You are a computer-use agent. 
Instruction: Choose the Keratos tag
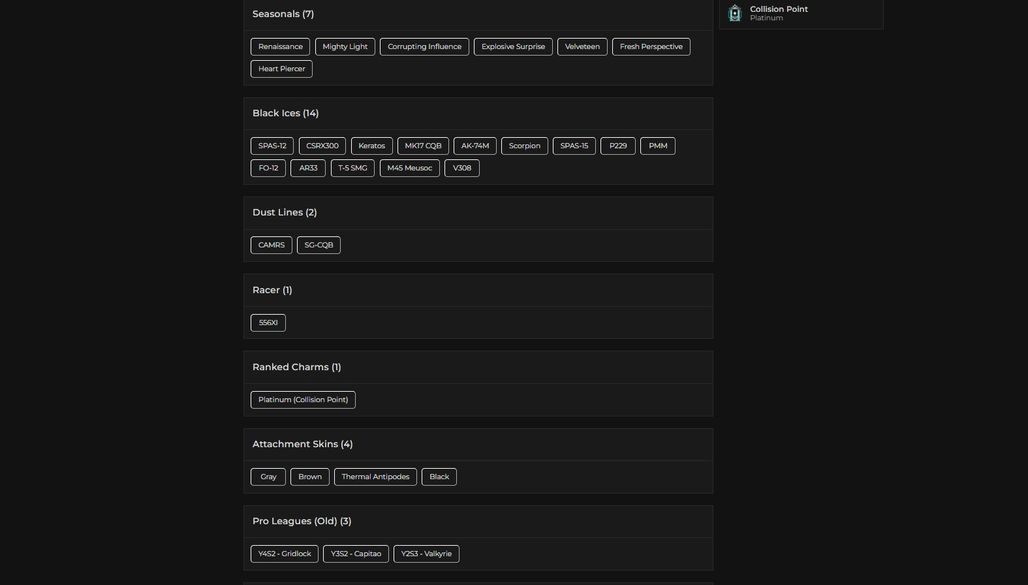click(x=372, y=146)
